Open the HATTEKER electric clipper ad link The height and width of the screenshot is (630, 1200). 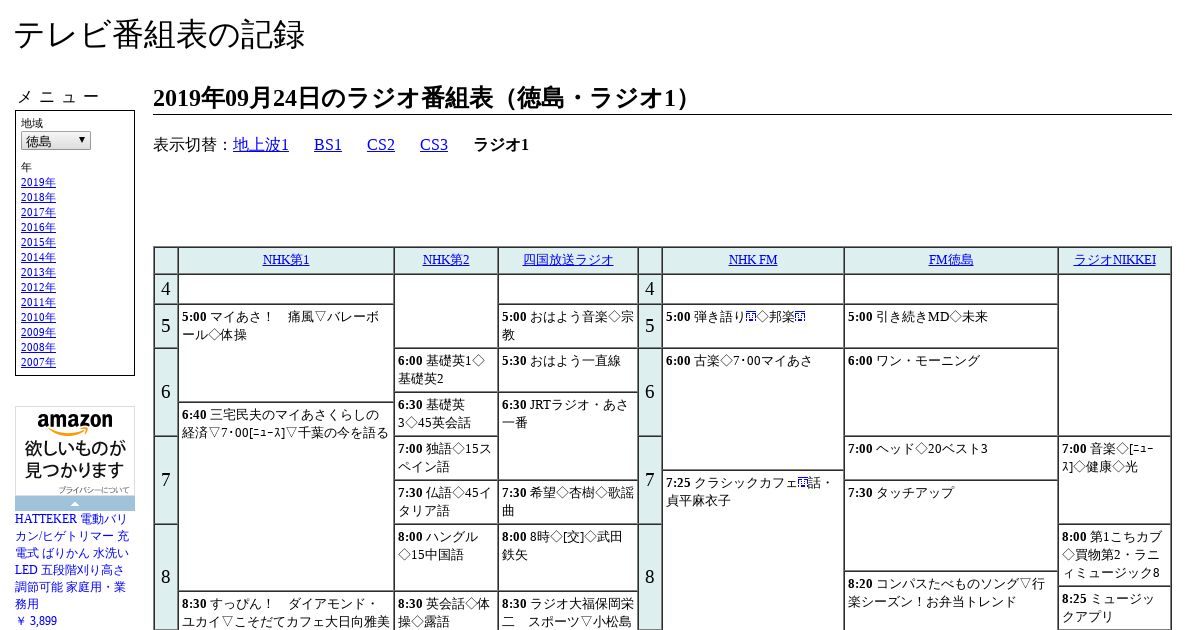72,561
